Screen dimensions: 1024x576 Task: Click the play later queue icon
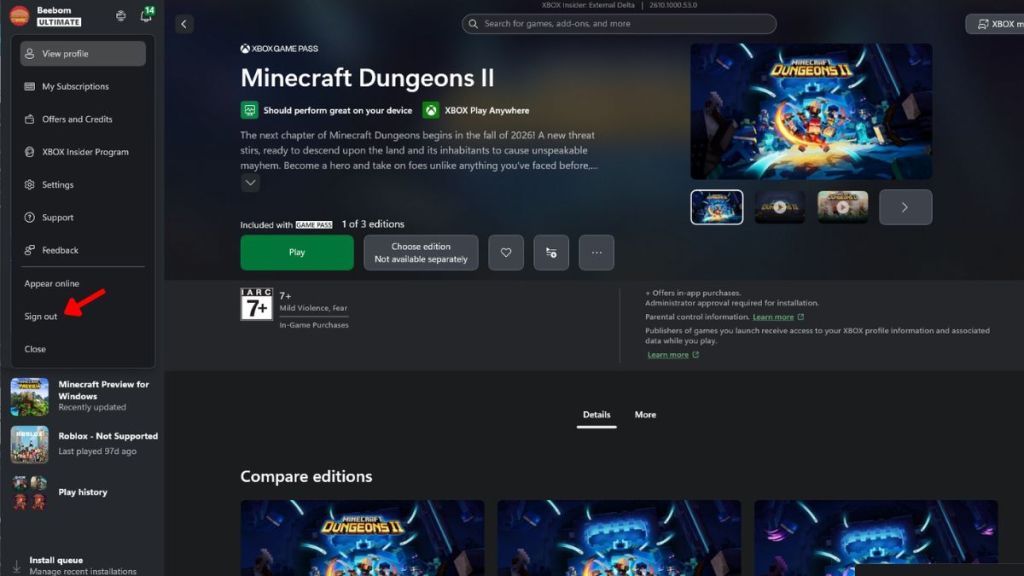[551, 252]
